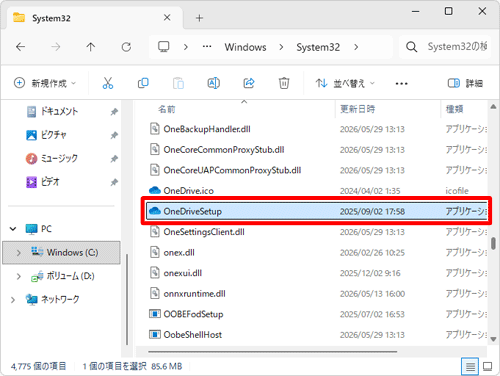Screen dimensions: 500x376
Task: Click the onex.dll file icon
Action: tap(155, 252)
